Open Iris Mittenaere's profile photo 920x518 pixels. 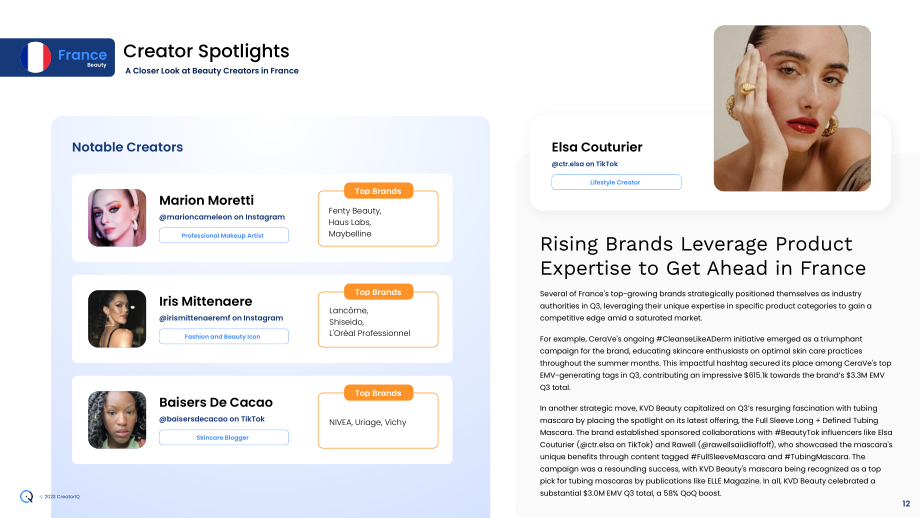click(117, 319)
